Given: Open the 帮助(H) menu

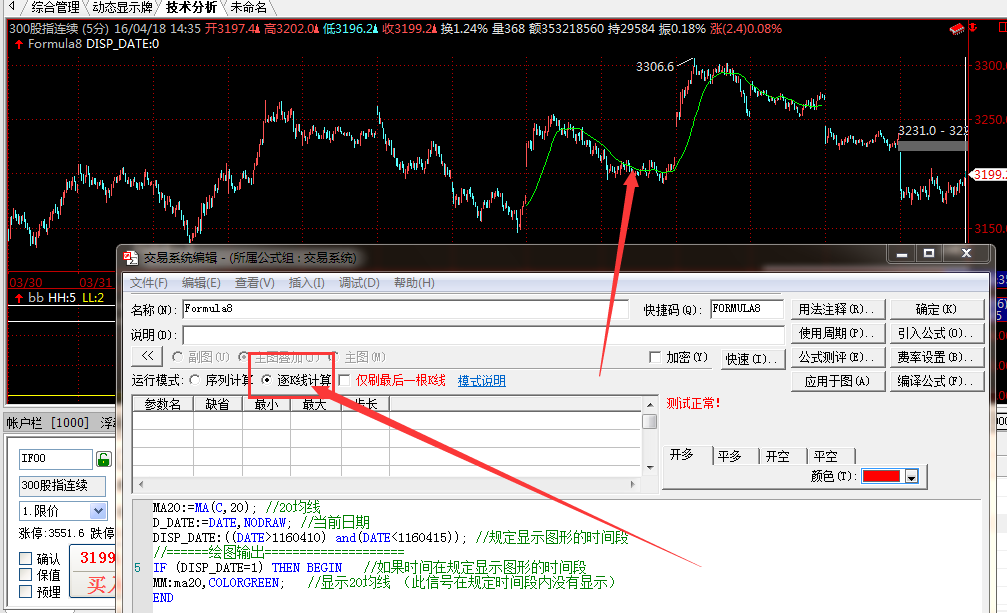Looking at the screenshot, I should click(x=414, y=283).
